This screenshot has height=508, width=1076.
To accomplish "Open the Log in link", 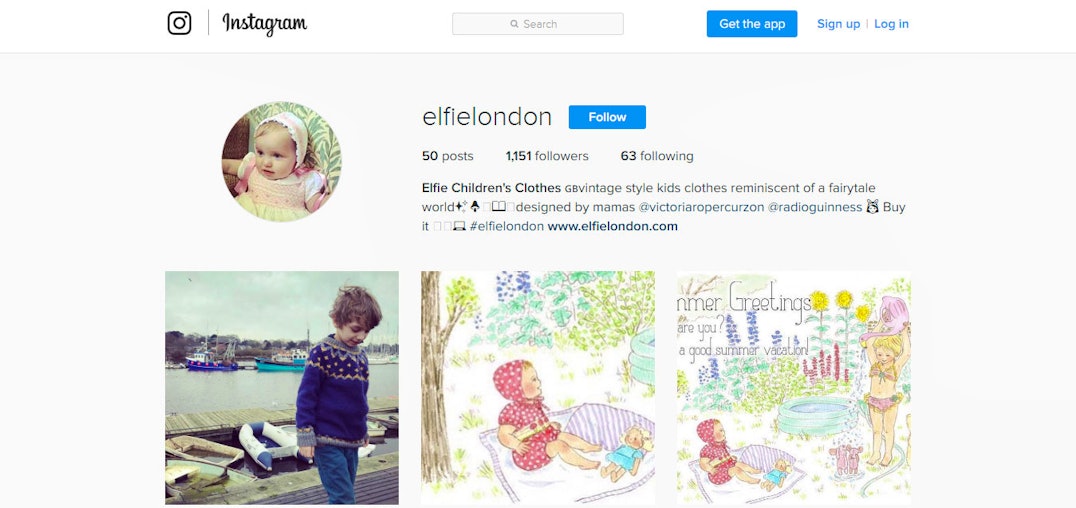I will (891, 24).
